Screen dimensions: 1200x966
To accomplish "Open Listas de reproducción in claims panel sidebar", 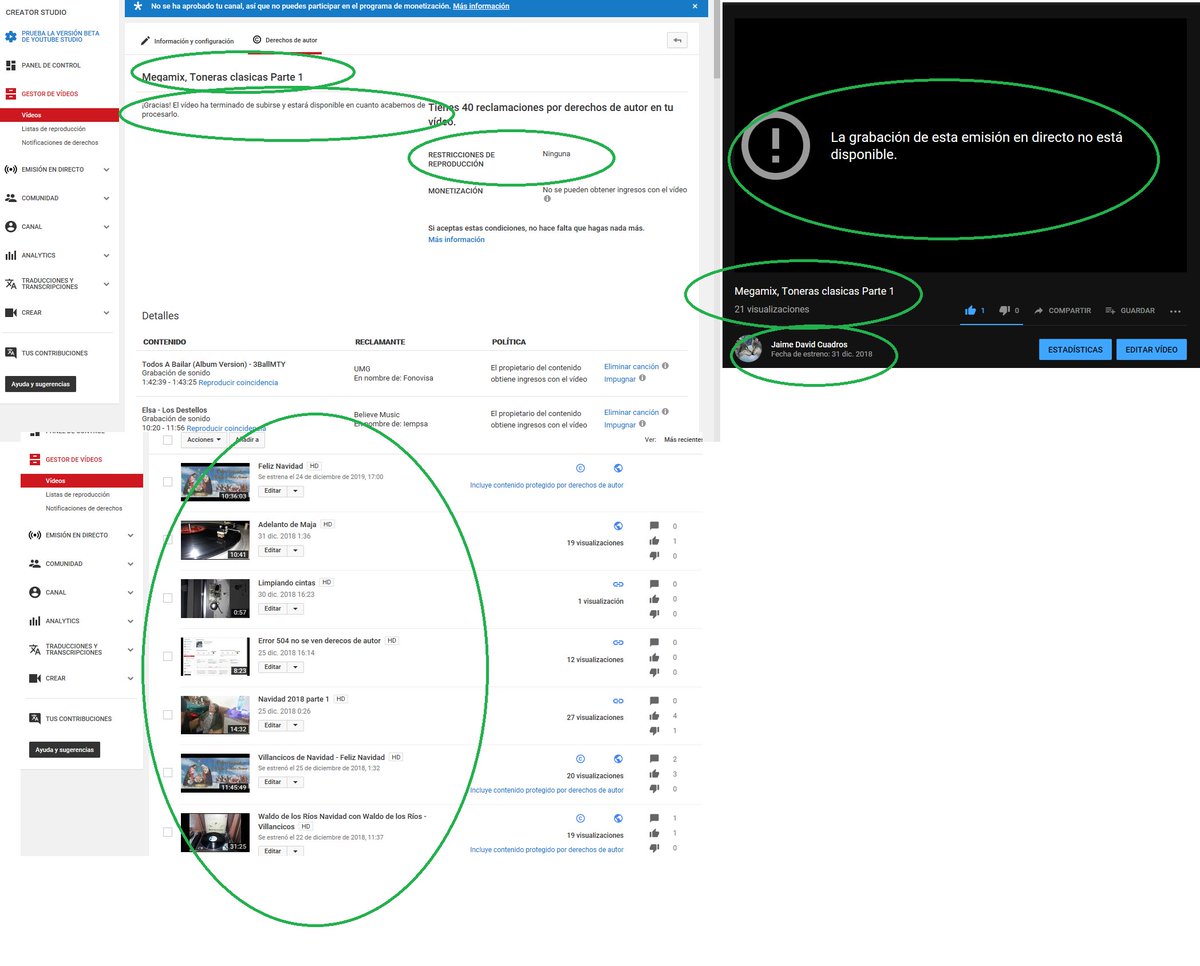I will 53,129.
